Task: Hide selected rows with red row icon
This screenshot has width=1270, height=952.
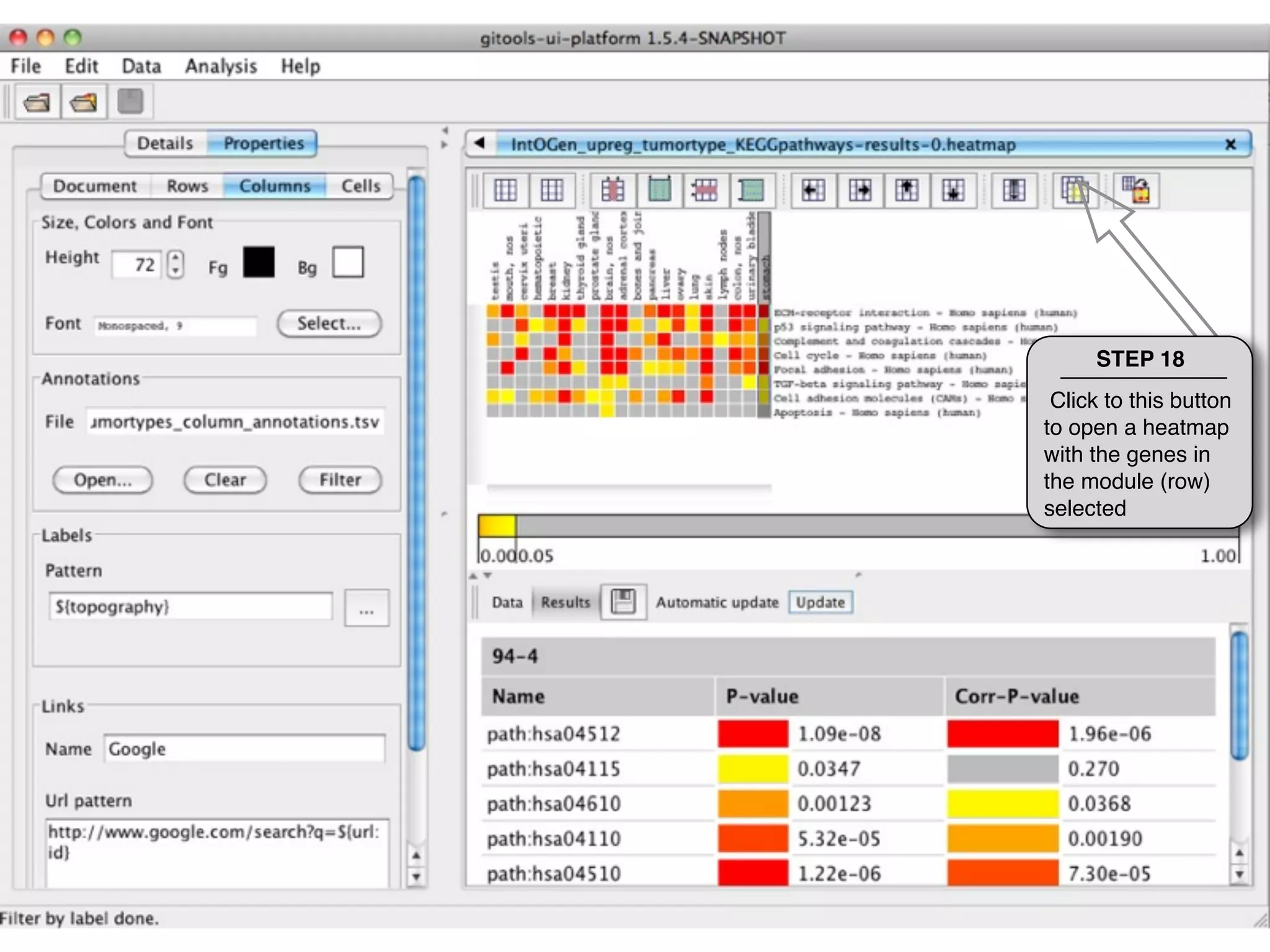Action: (x=705, y=190)
